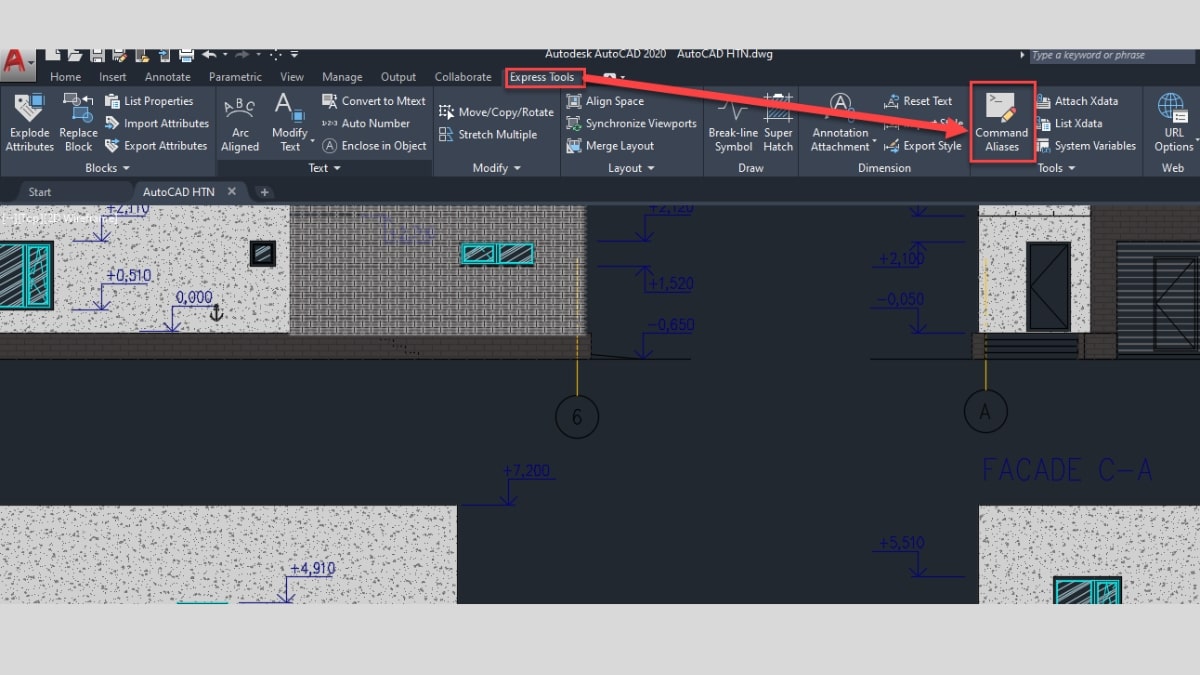The height and width of the screenshot is (675, 1200).
Task: Open the Undo history dropdown arrow
Action: 225,54
